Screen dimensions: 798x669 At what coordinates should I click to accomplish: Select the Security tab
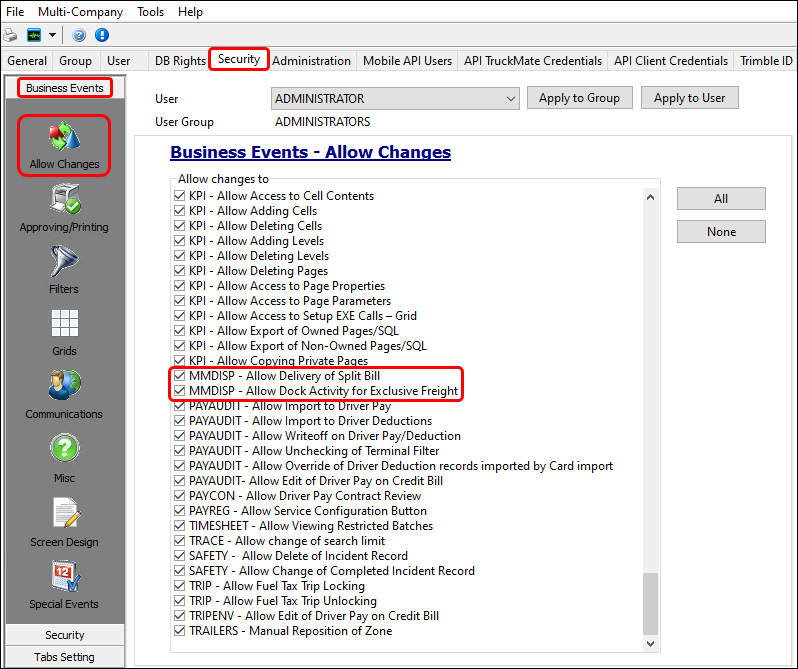coord(239,59)
